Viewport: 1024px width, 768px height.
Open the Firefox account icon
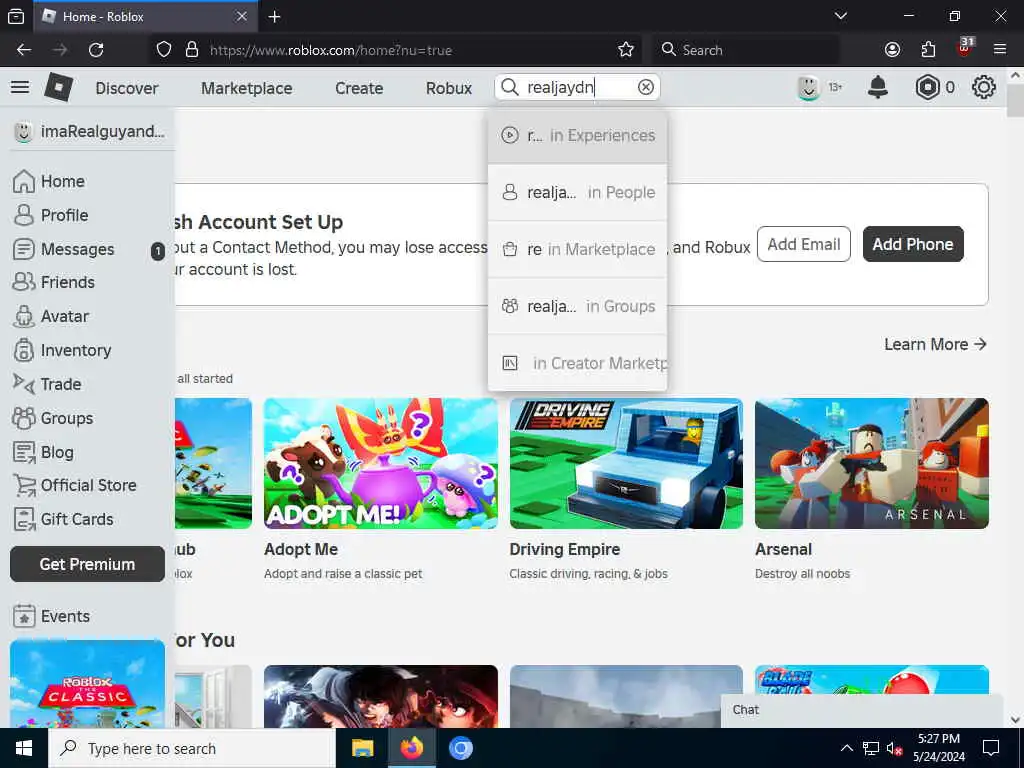pyautogui.click(x=892, y=50)
